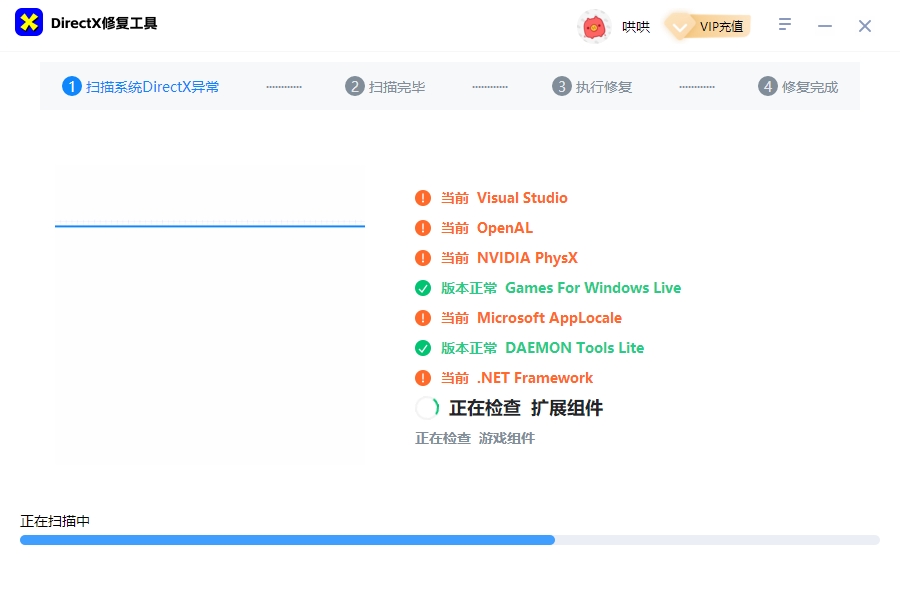Click the DirectX repair tool logo icon

[x=29, y=22]
